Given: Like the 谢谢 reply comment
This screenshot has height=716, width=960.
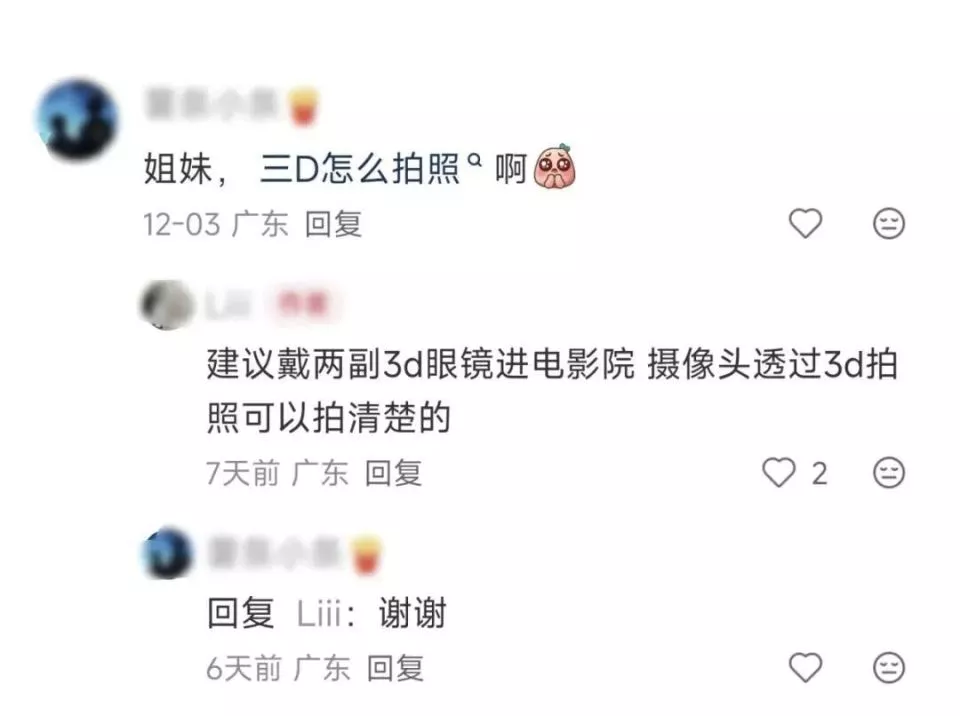Looking at the screenshot, I should [x=805, y=667].
